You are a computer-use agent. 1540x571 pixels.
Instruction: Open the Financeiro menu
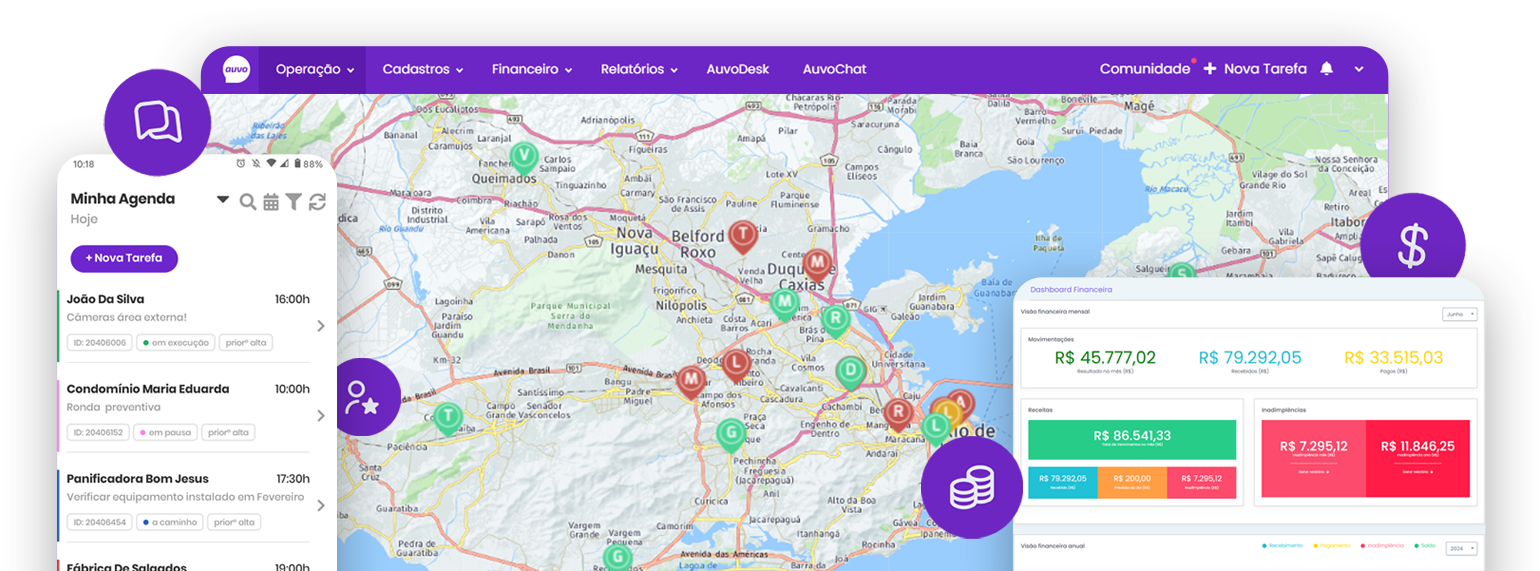[x=531, y=70]
